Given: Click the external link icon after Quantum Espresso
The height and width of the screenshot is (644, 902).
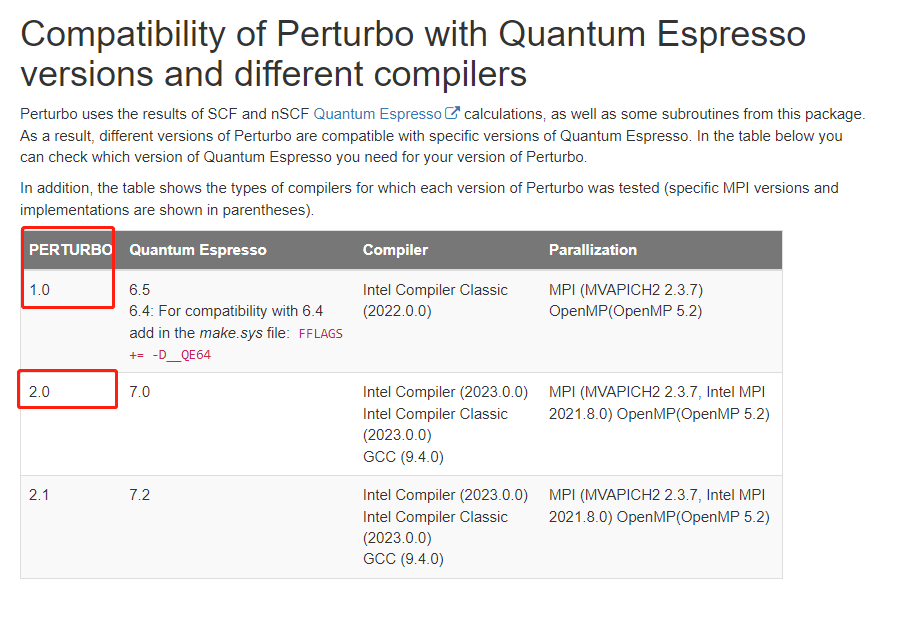Looking at the screenshot, I should click(452, 113).
